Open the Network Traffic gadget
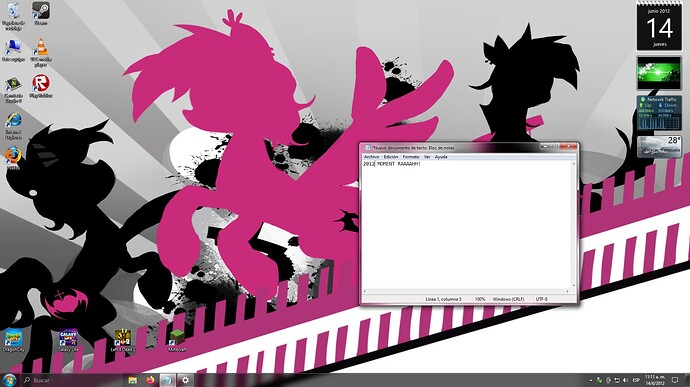The height and width of the screenshot is (387, 690). click(x=659, y=113)
